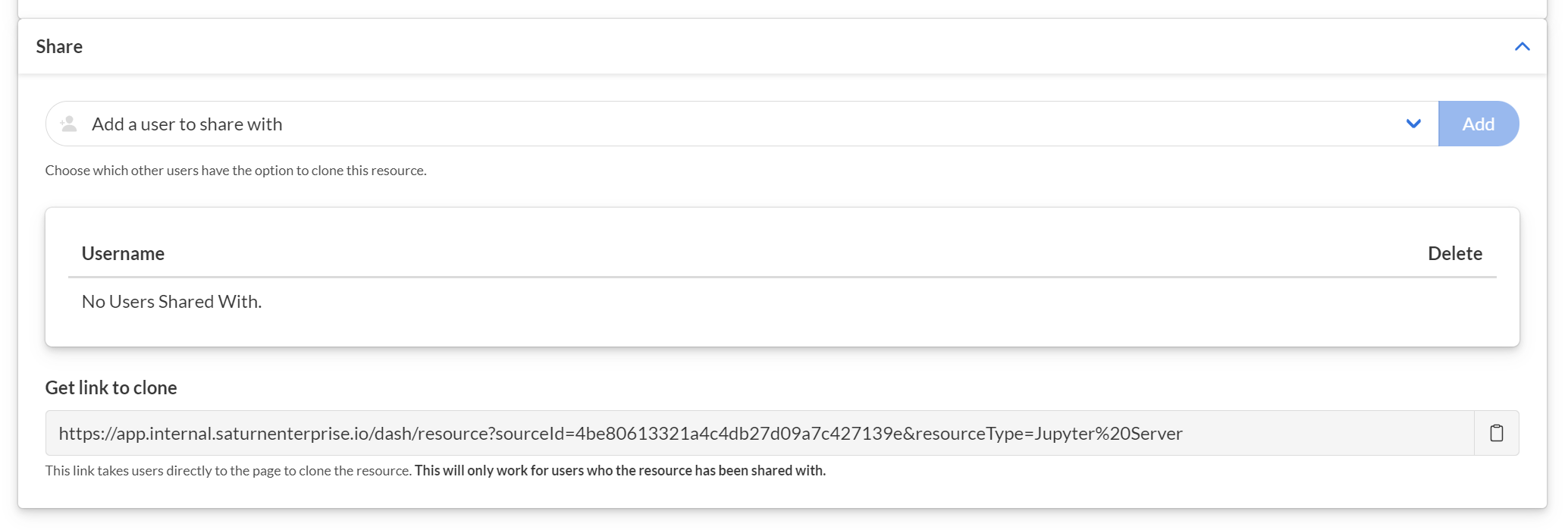
Task: Click the bold 'This will only work' warning
Action: point(619,470)
